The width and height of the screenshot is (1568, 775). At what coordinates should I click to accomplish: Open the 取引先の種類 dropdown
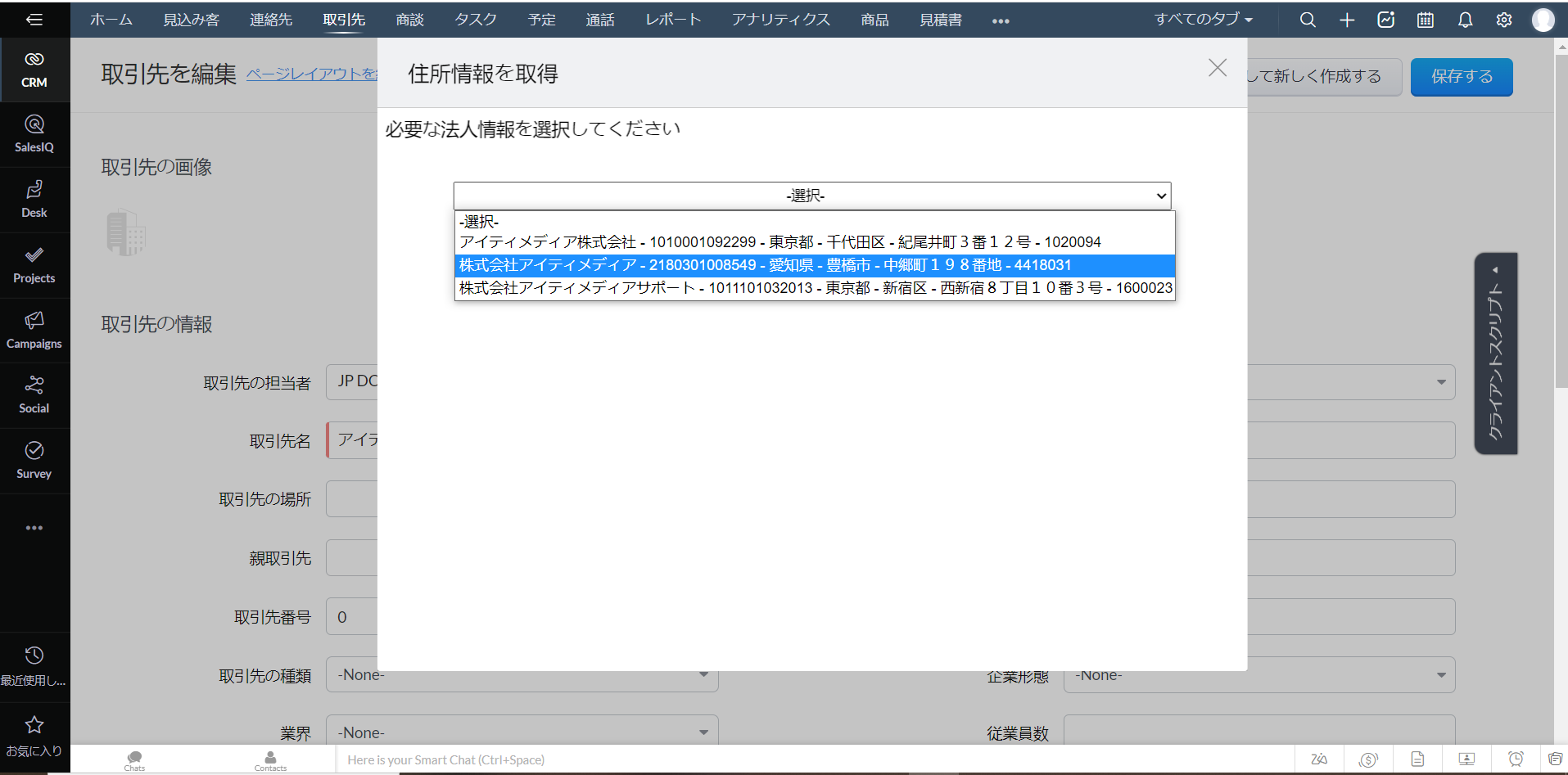point(522,675)
